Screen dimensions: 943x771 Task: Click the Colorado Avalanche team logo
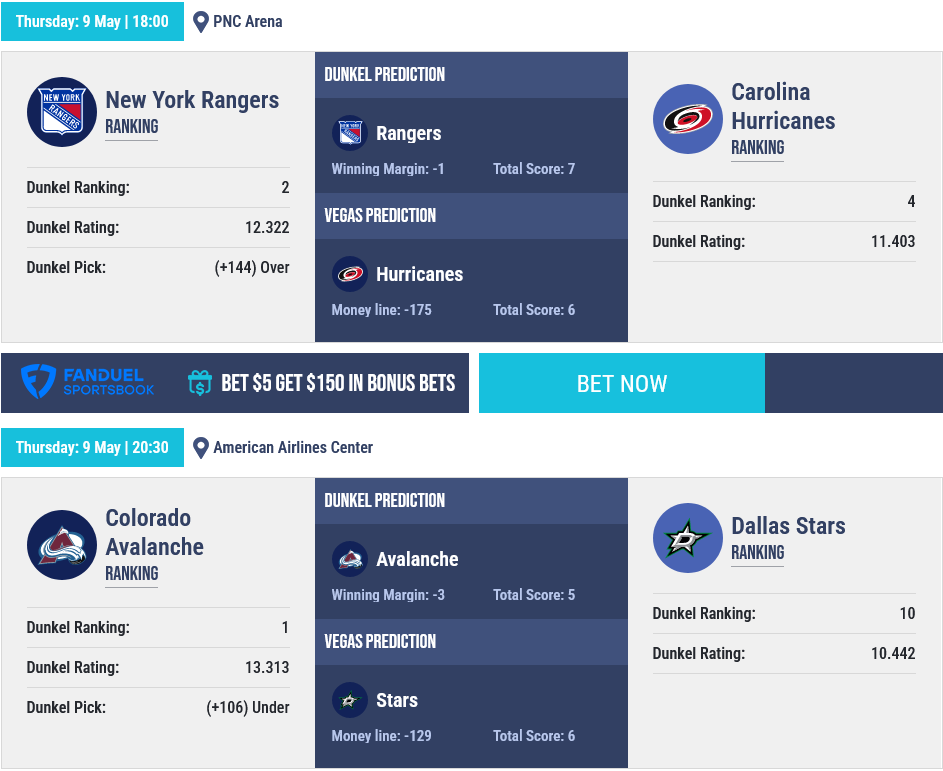(62, 545)
